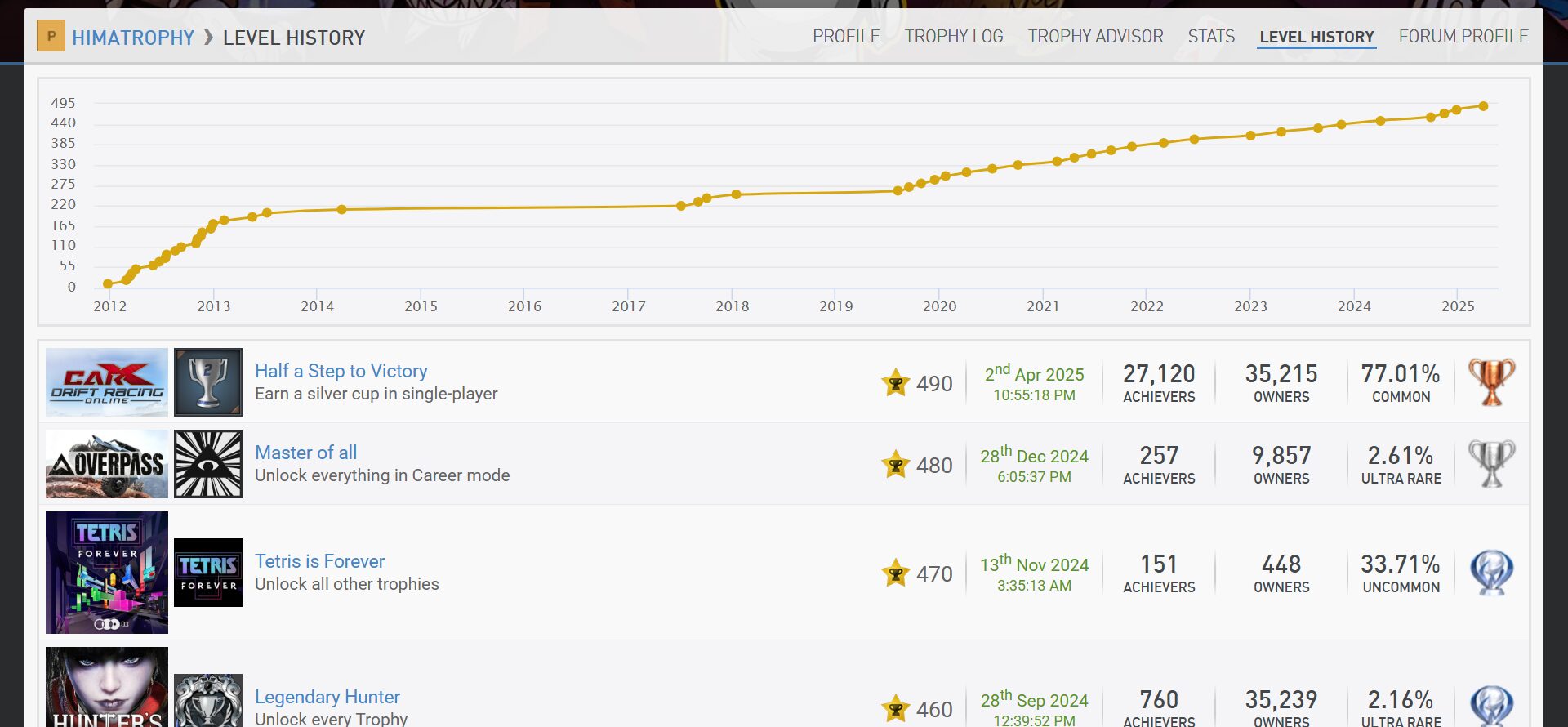
Task: Click the Legendary Hunter trophy icon
Action: 208,701
